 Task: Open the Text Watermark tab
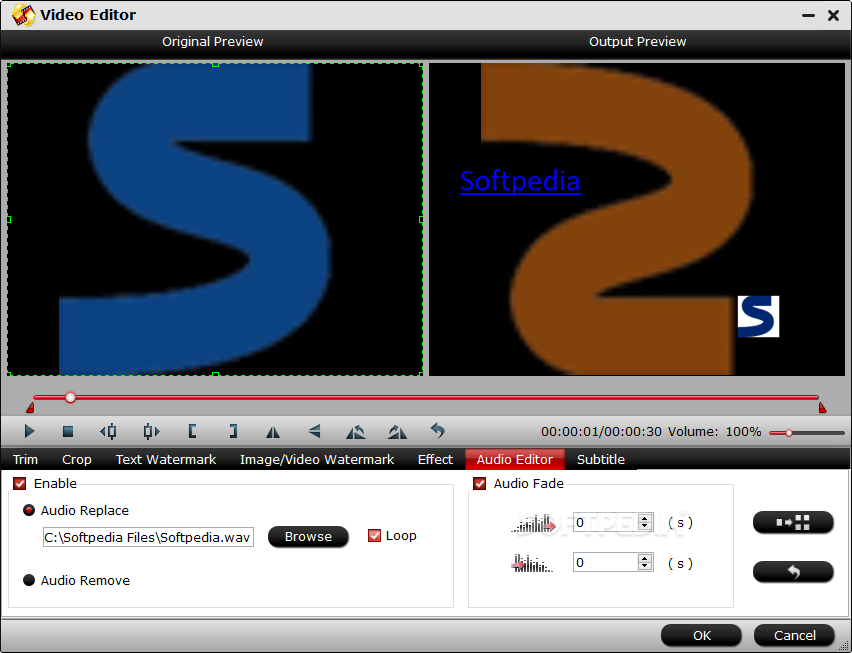pos(166,460)
